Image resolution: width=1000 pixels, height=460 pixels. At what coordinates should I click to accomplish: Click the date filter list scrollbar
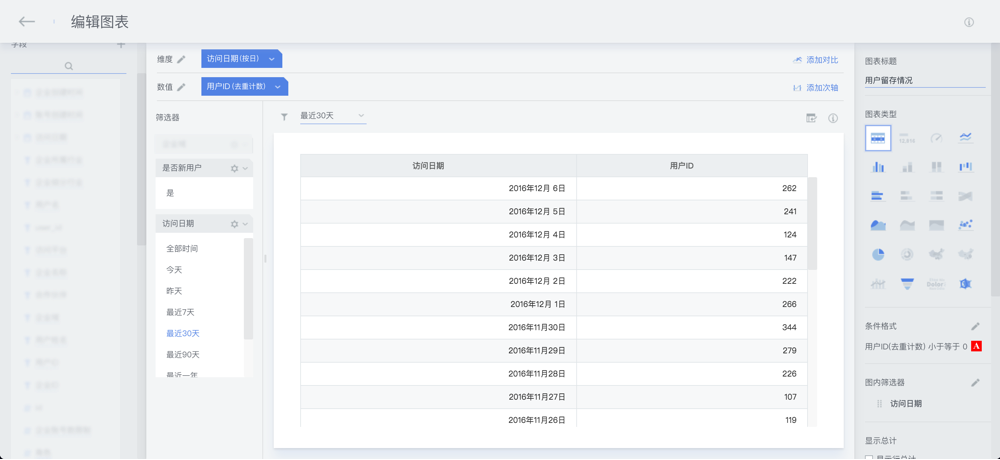click(x=248, y=288)
